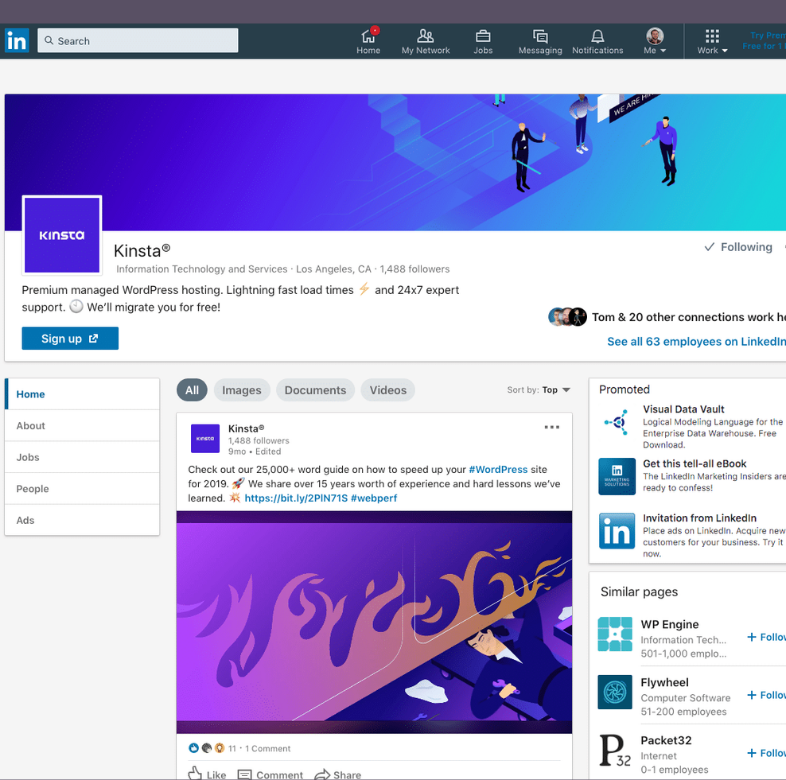Screen dimensions: 786x780
Task: Open the Messaging icon
Action: click(540, 41)
